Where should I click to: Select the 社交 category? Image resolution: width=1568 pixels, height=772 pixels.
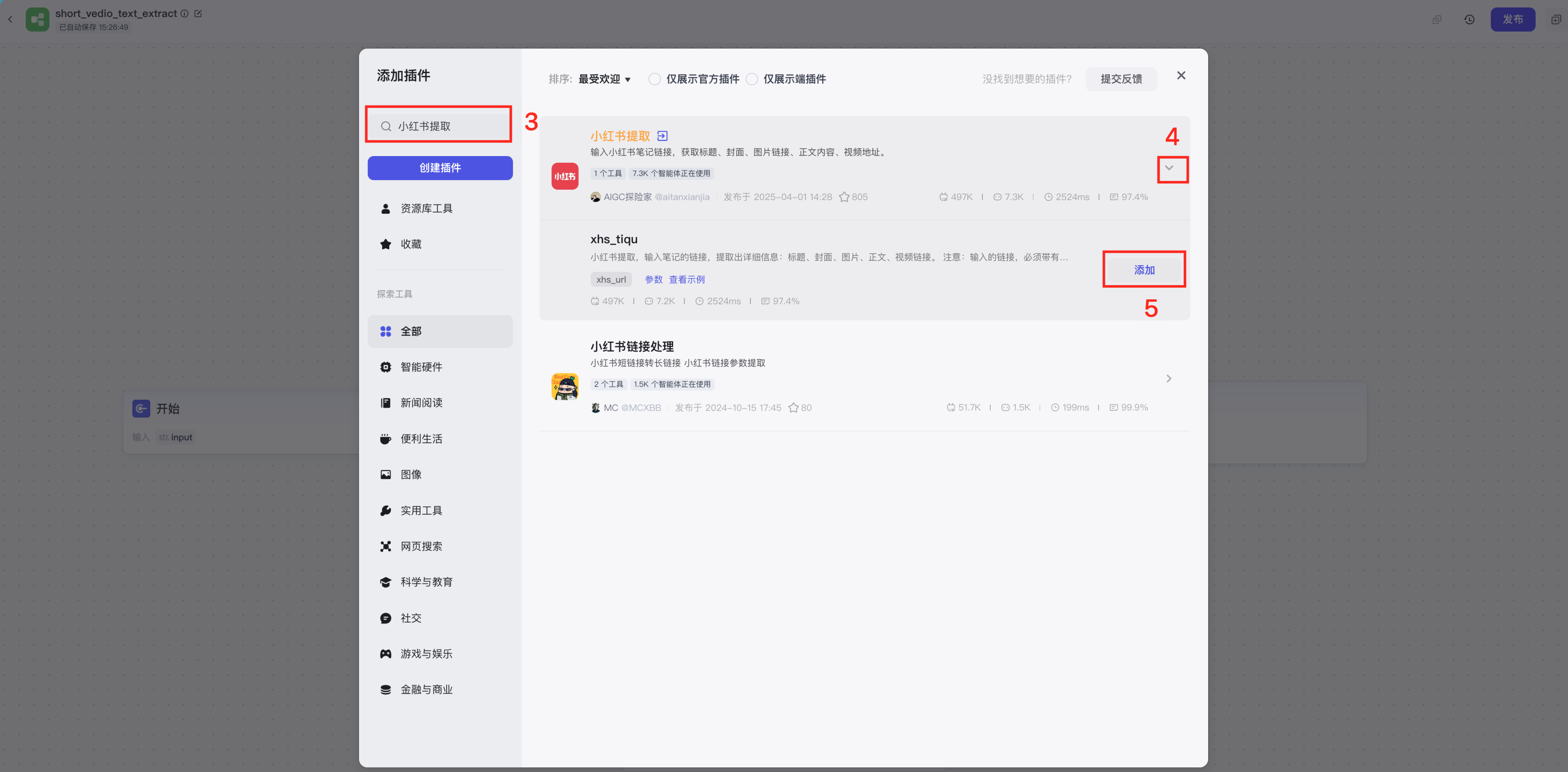tap(440, 618)
